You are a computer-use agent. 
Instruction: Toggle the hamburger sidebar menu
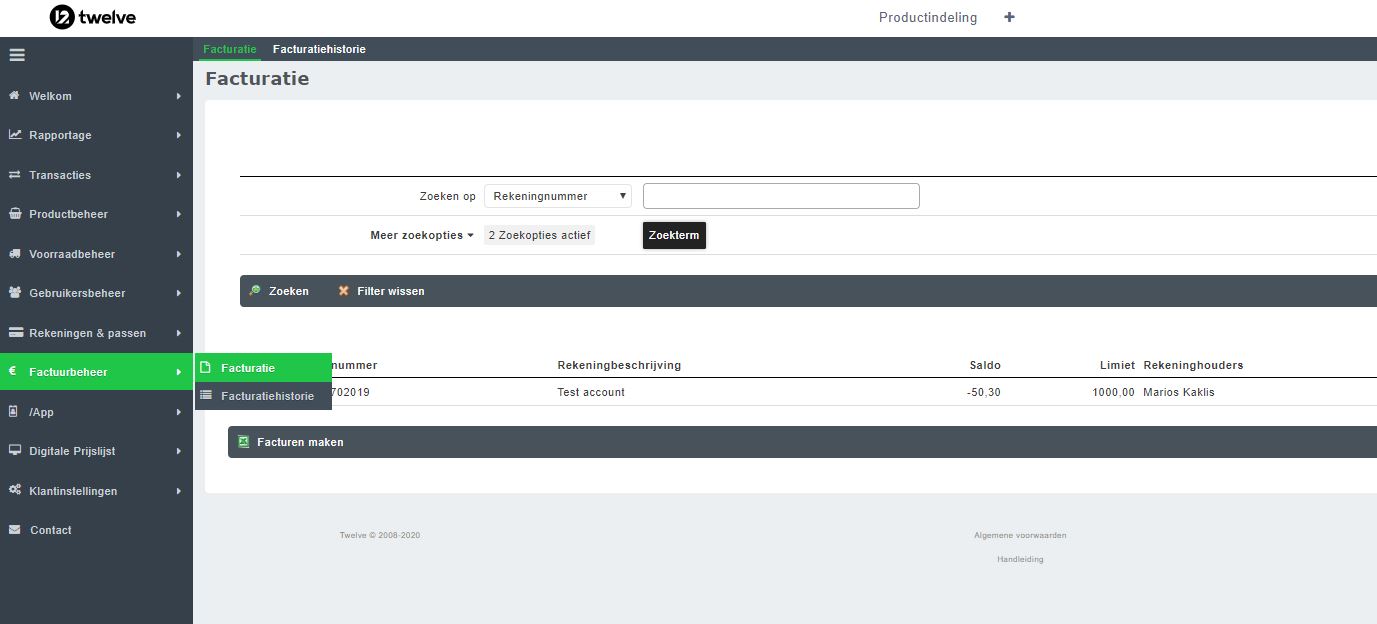(17, 55)
